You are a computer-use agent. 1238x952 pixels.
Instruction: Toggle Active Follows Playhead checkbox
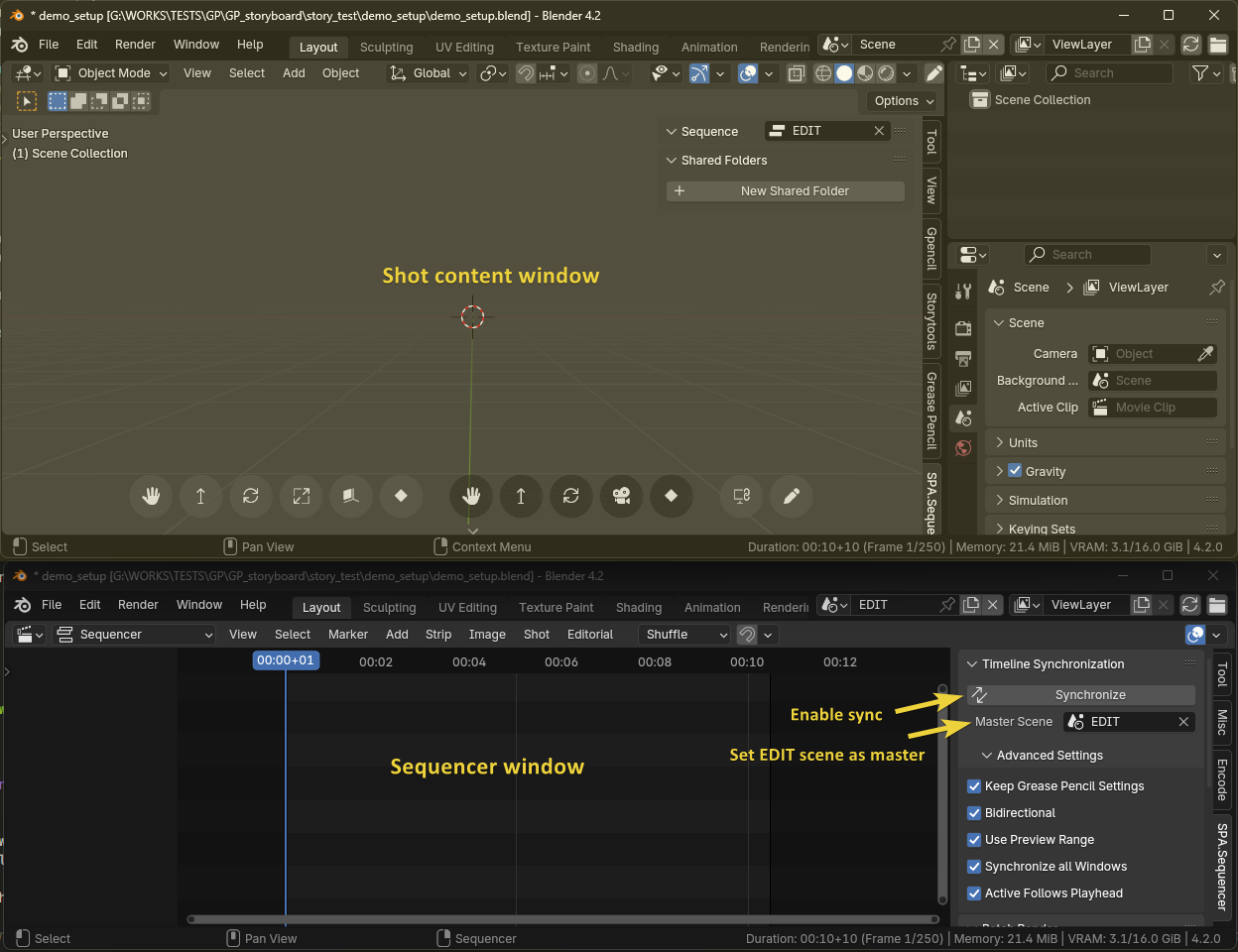pyautogui.click(x=974, y=893)
